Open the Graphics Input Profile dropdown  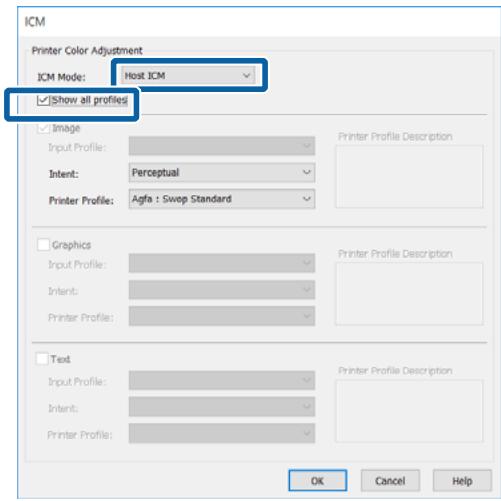(222, 263)
